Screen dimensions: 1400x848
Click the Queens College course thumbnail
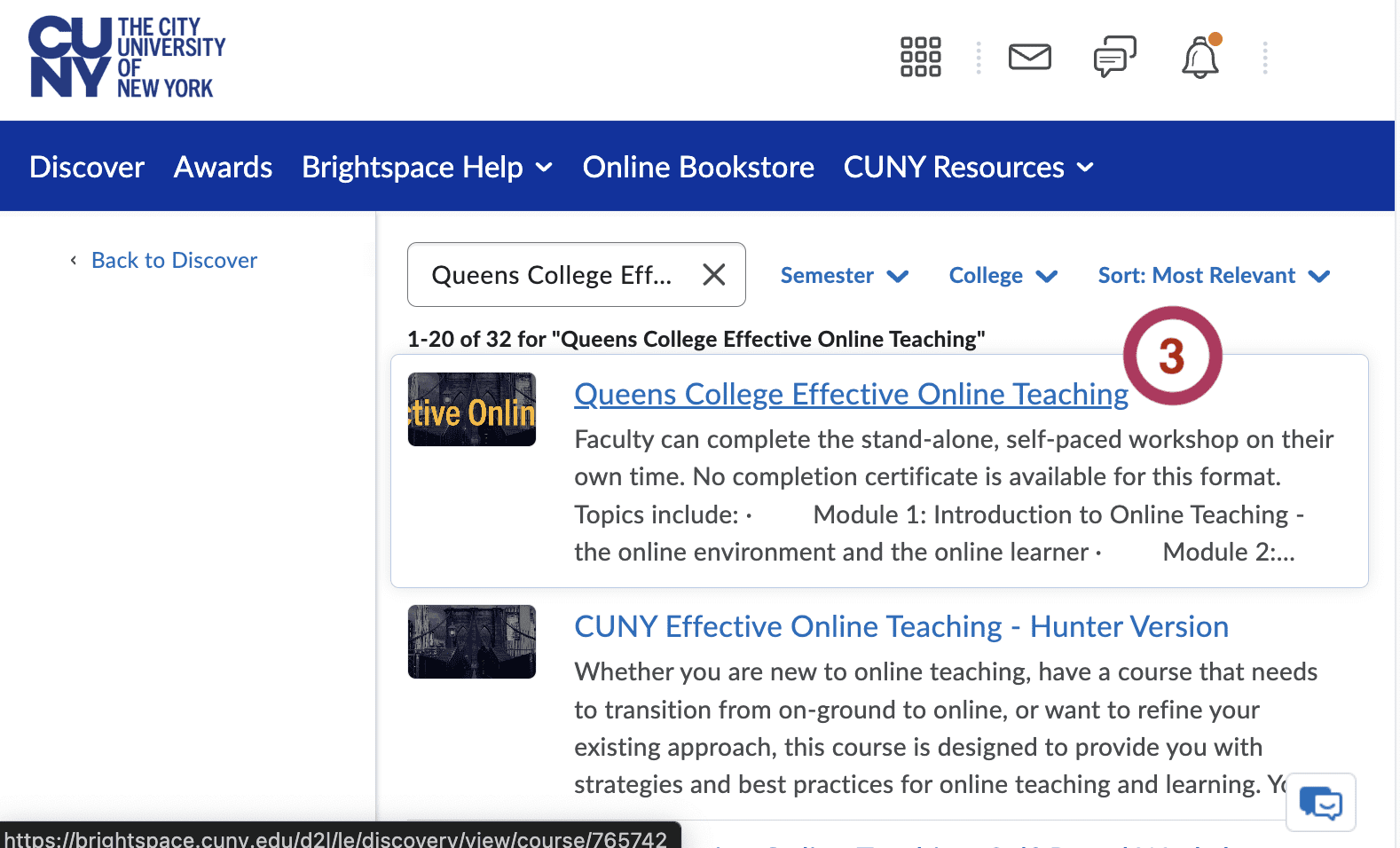point(472,409)
